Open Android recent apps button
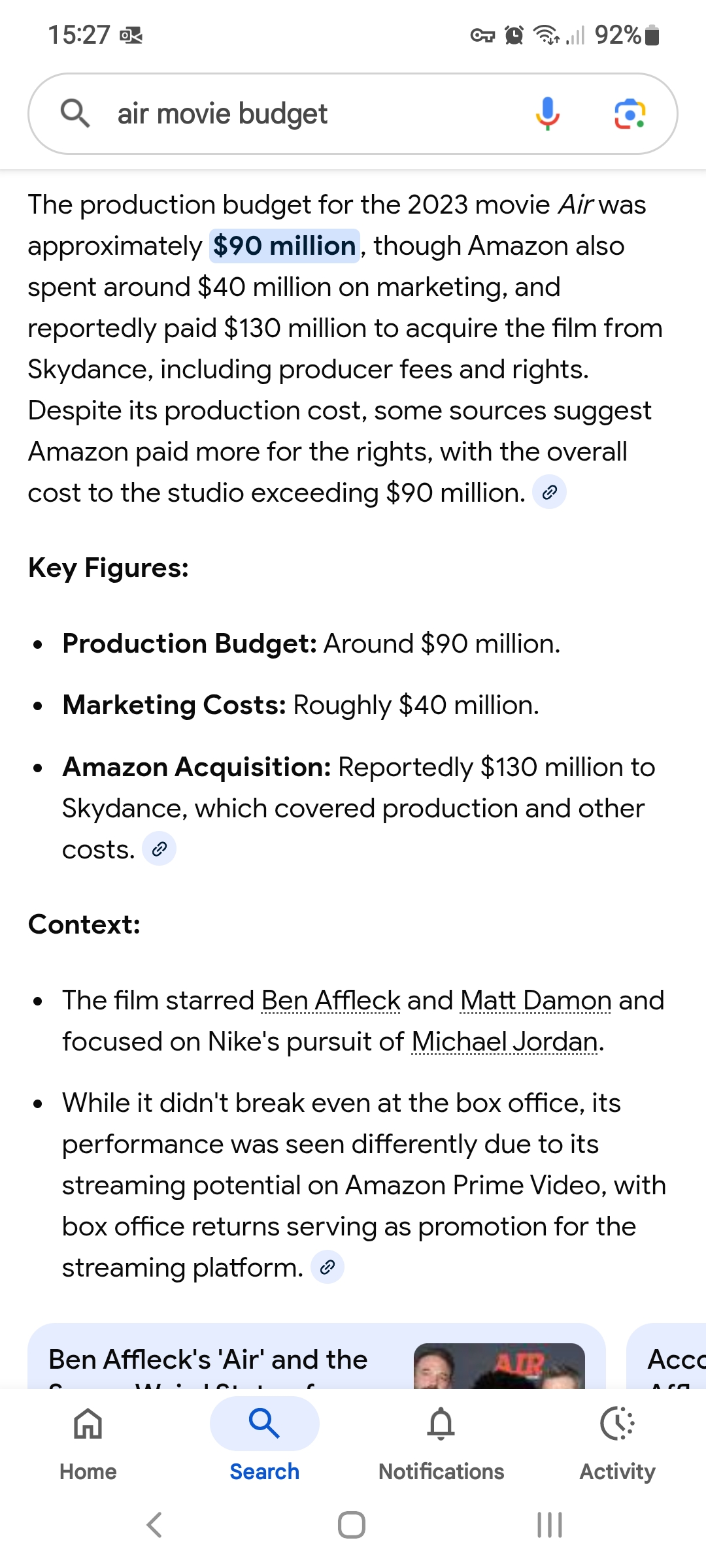This screenshot has width=706, height=1568. click(x=549, y=1525)
